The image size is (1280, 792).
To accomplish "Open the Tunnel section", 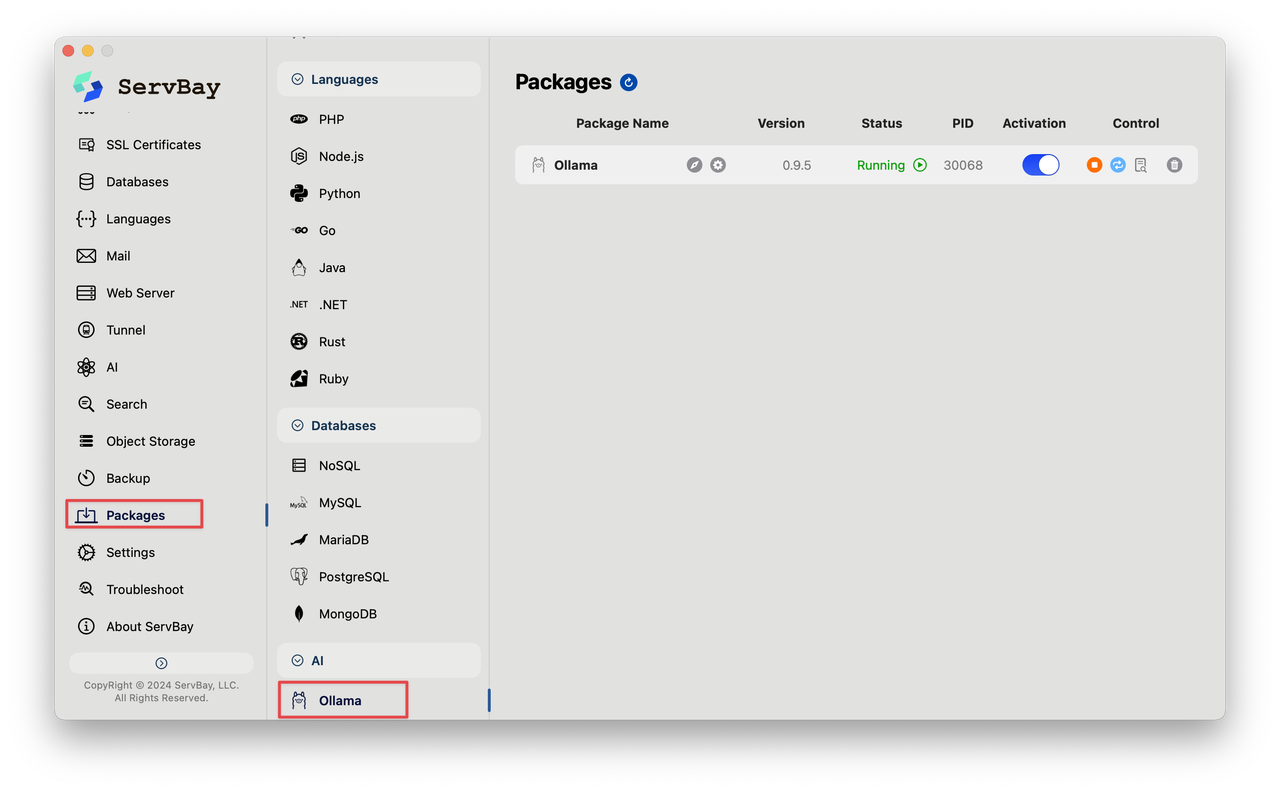I will coord(125,330).
